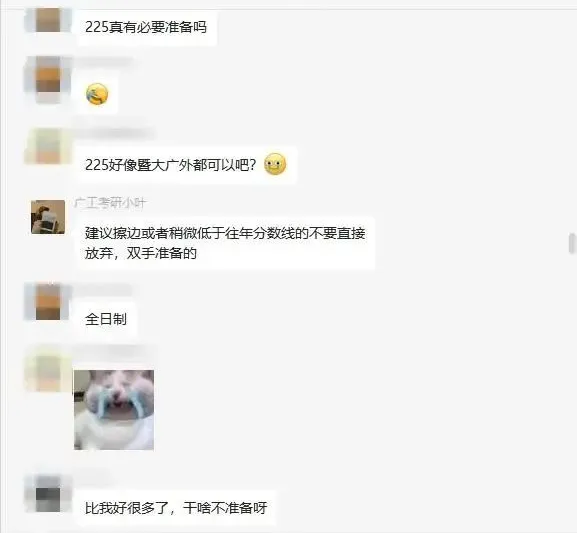Open the crying cat sticker image
The height and width of the screenshot is (533, 577).
tap(114, 410)
